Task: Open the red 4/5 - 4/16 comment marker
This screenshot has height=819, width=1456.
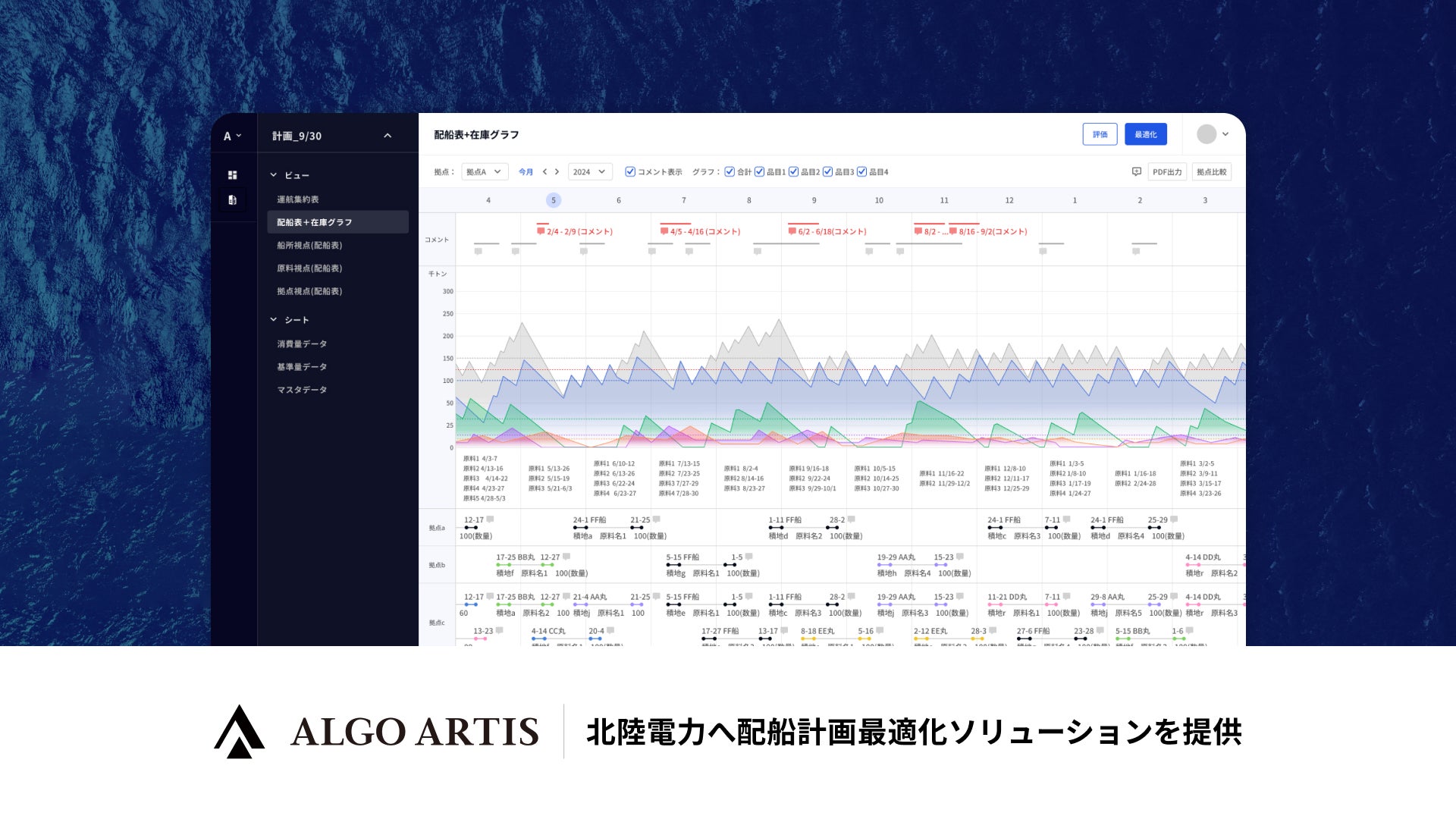Action: [700, 231]
